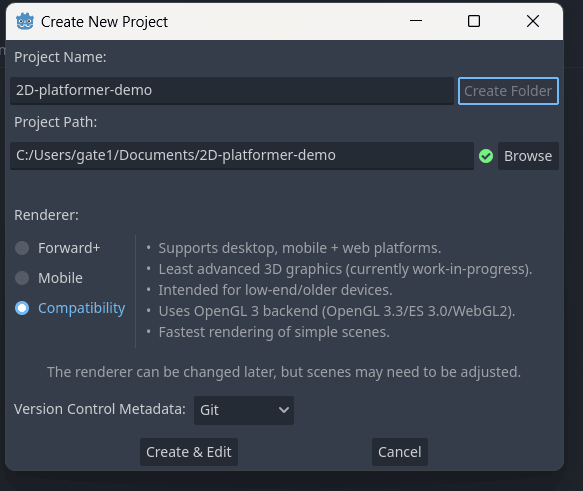
Task: Click the Godot logo in title bar
Action: click(25, 22)
